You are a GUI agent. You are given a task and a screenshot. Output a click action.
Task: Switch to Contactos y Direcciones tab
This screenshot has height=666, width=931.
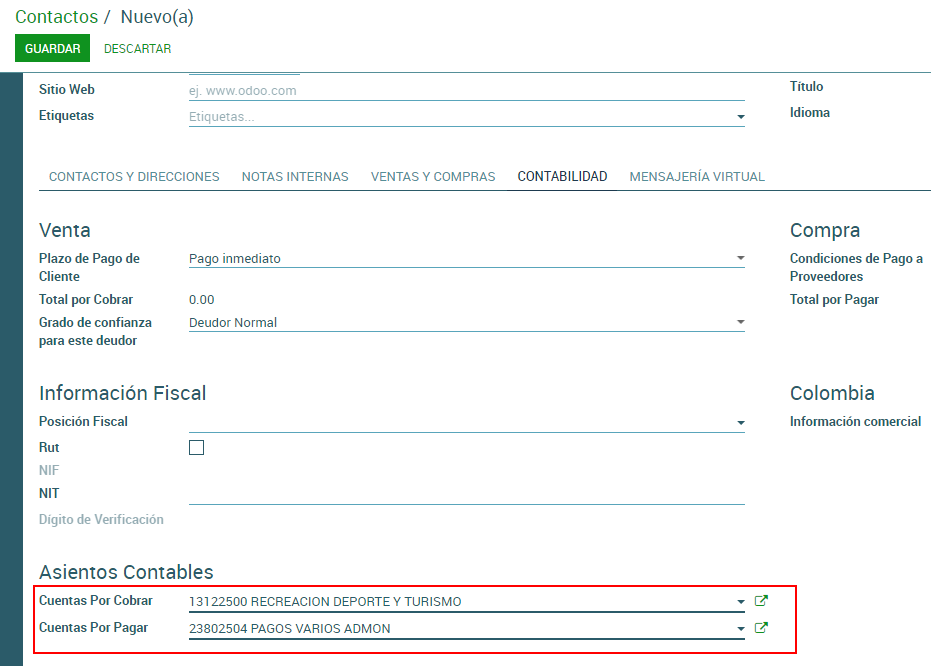point(134,177)
